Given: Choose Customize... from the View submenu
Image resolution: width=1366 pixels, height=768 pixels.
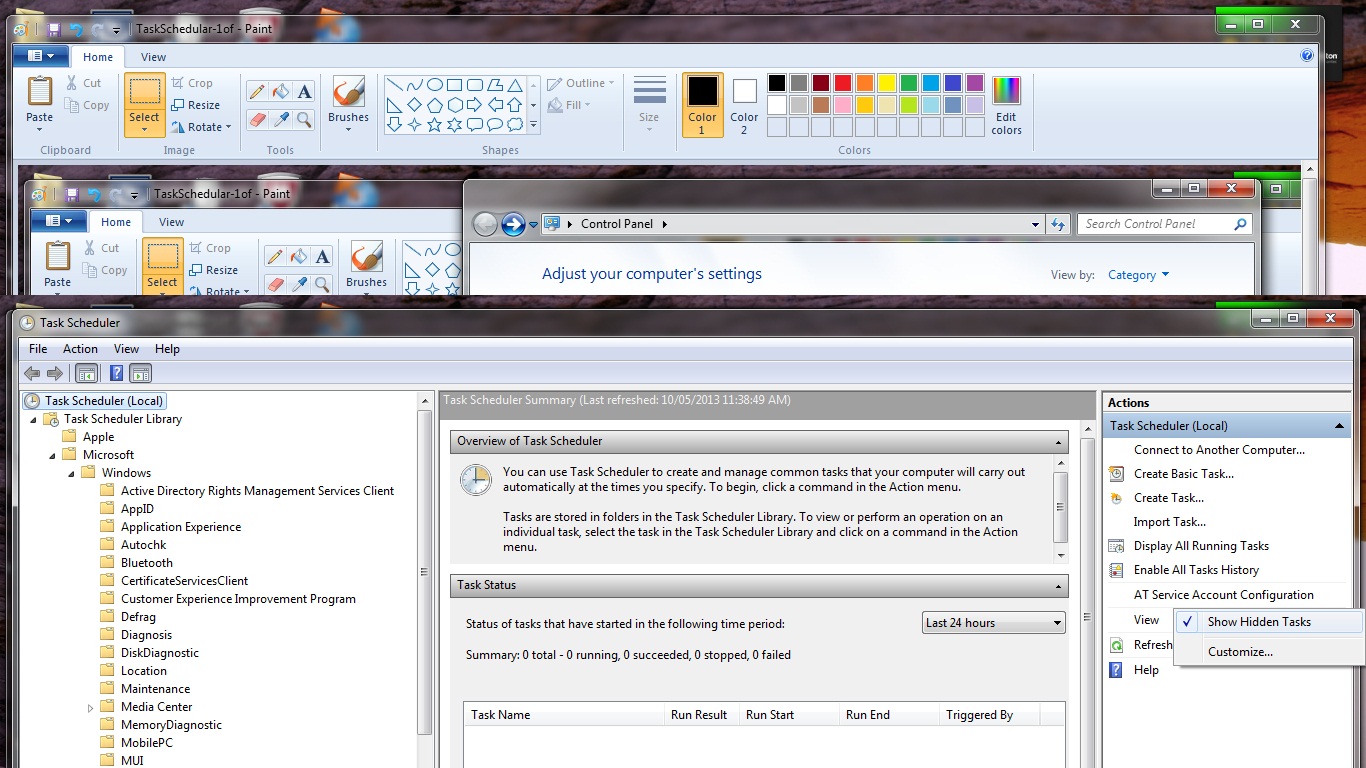Looking at the screenshot, I should coord(1240,652).
